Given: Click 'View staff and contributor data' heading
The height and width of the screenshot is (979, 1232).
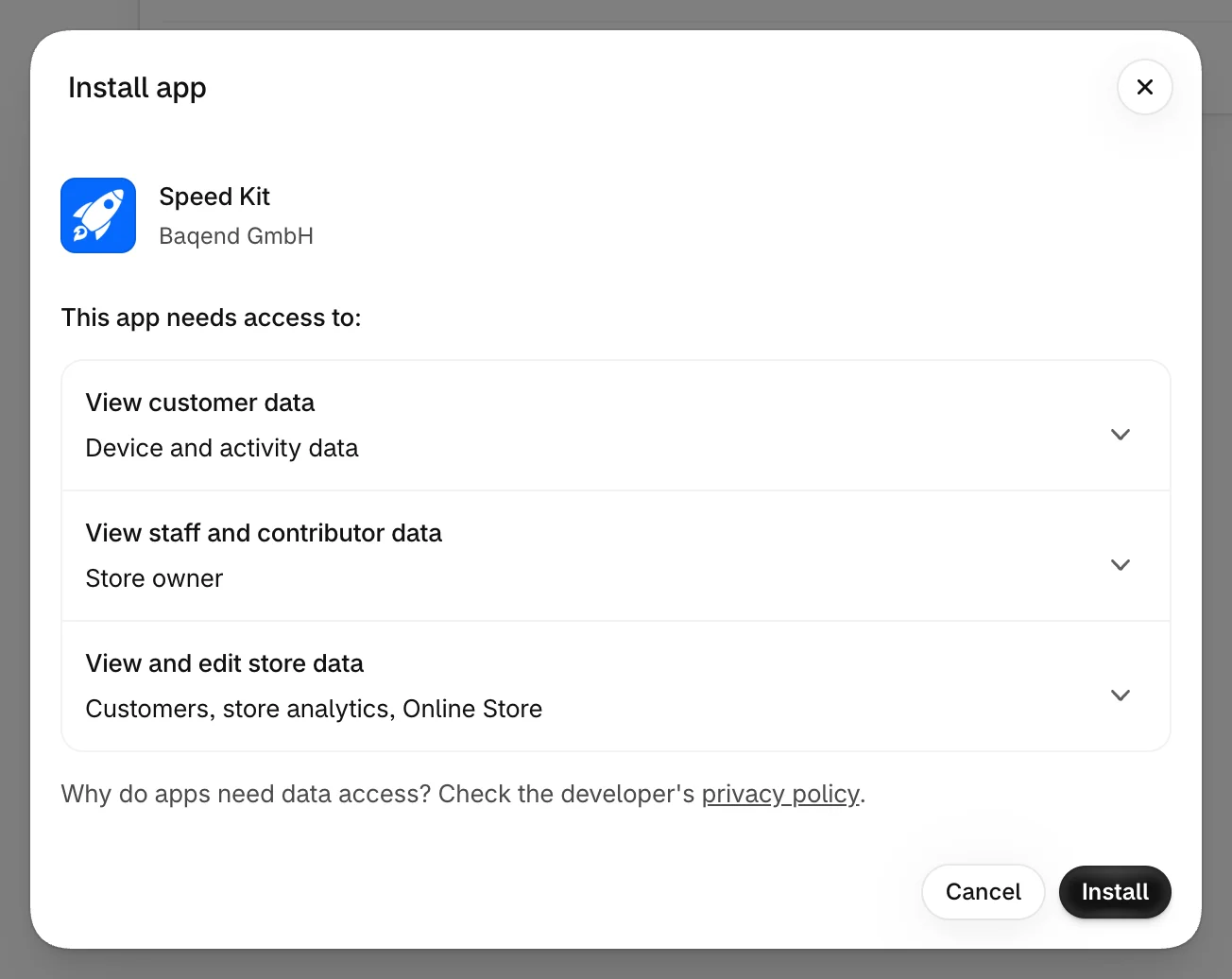Looking at the screenshot, I should tap(264, 533).
